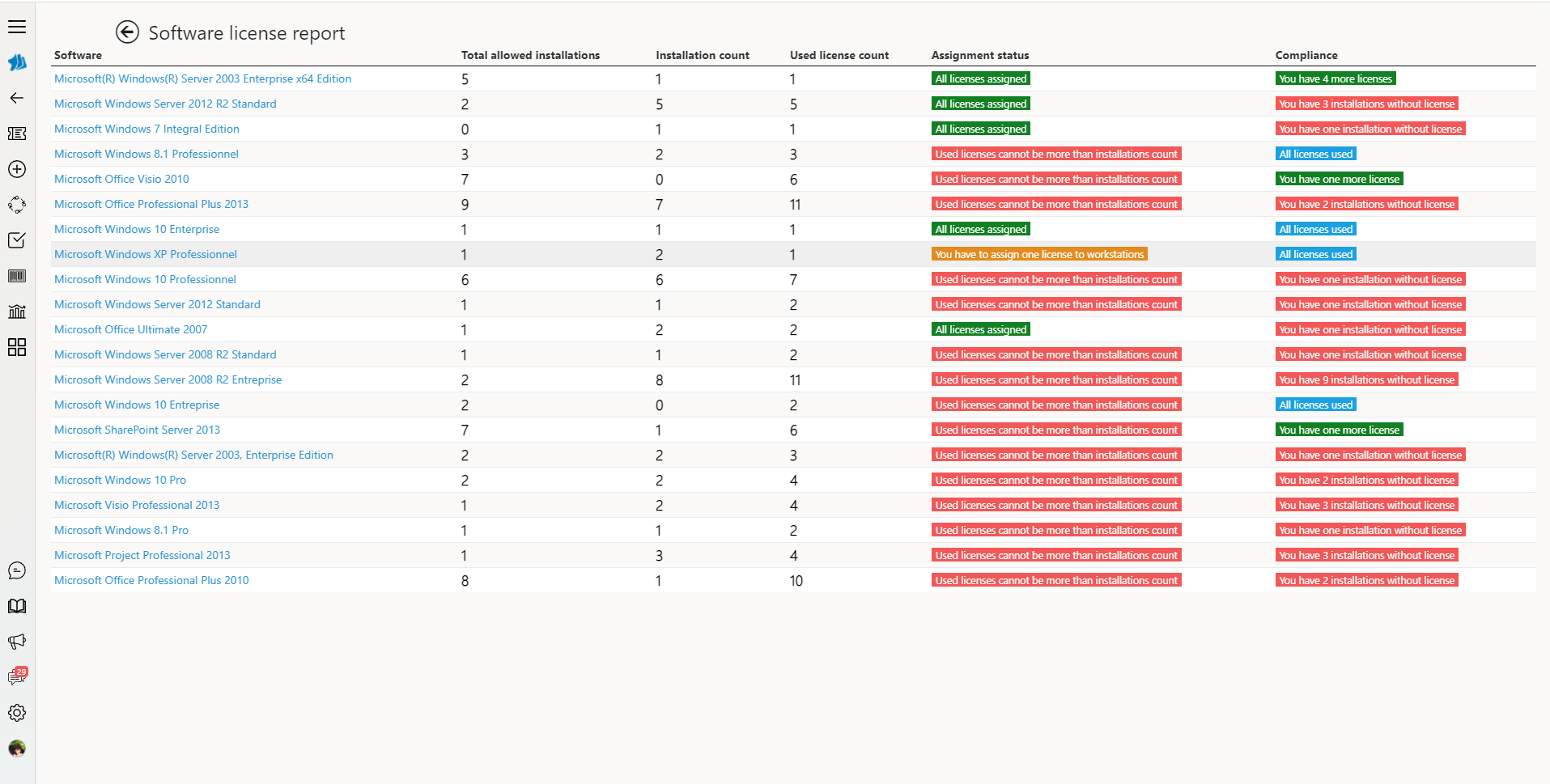
Task: Sort by the Software column header
Action: click(x=78, y=55)
